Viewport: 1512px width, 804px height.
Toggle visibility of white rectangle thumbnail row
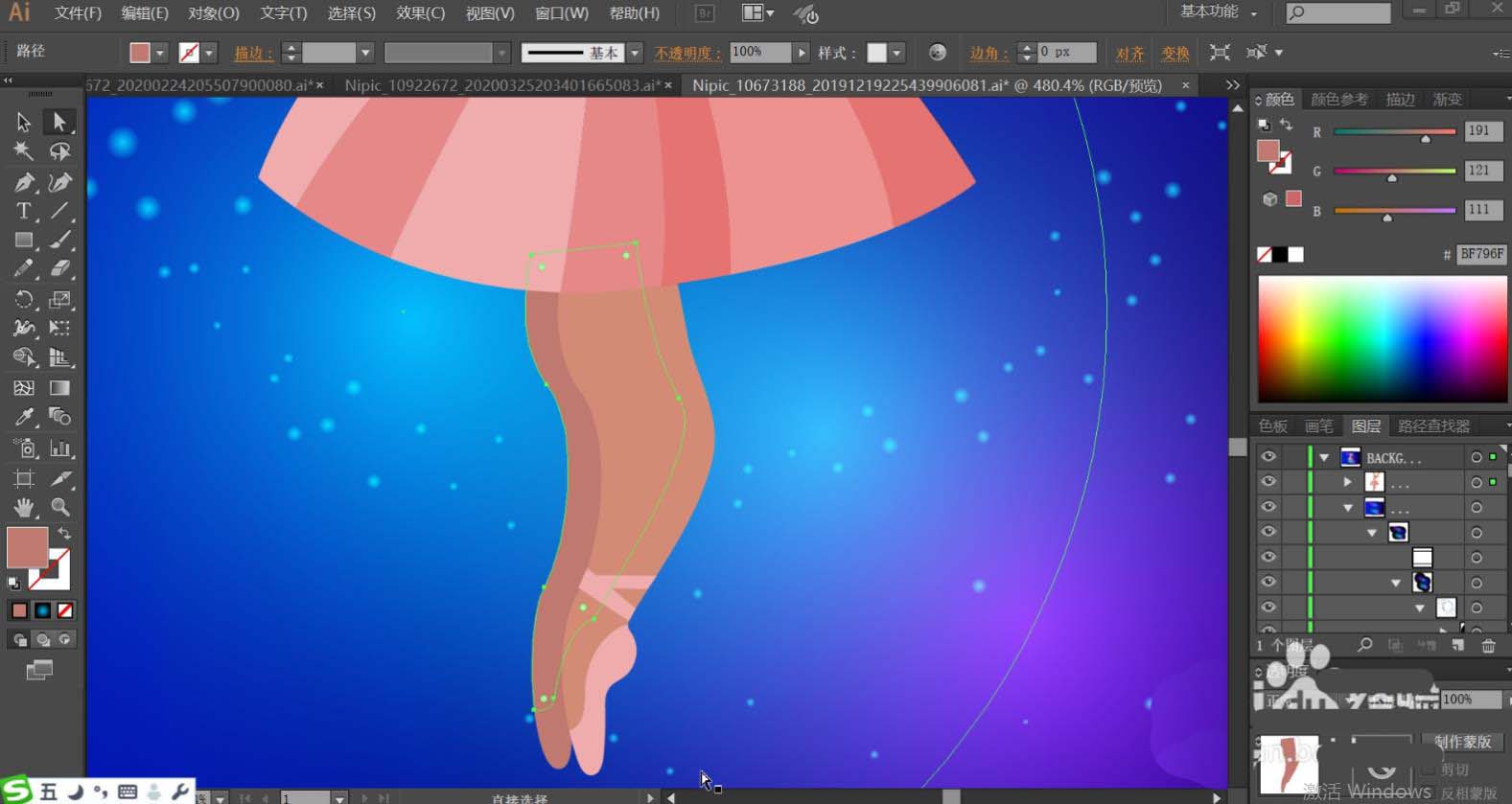(x=1268, y=557)
